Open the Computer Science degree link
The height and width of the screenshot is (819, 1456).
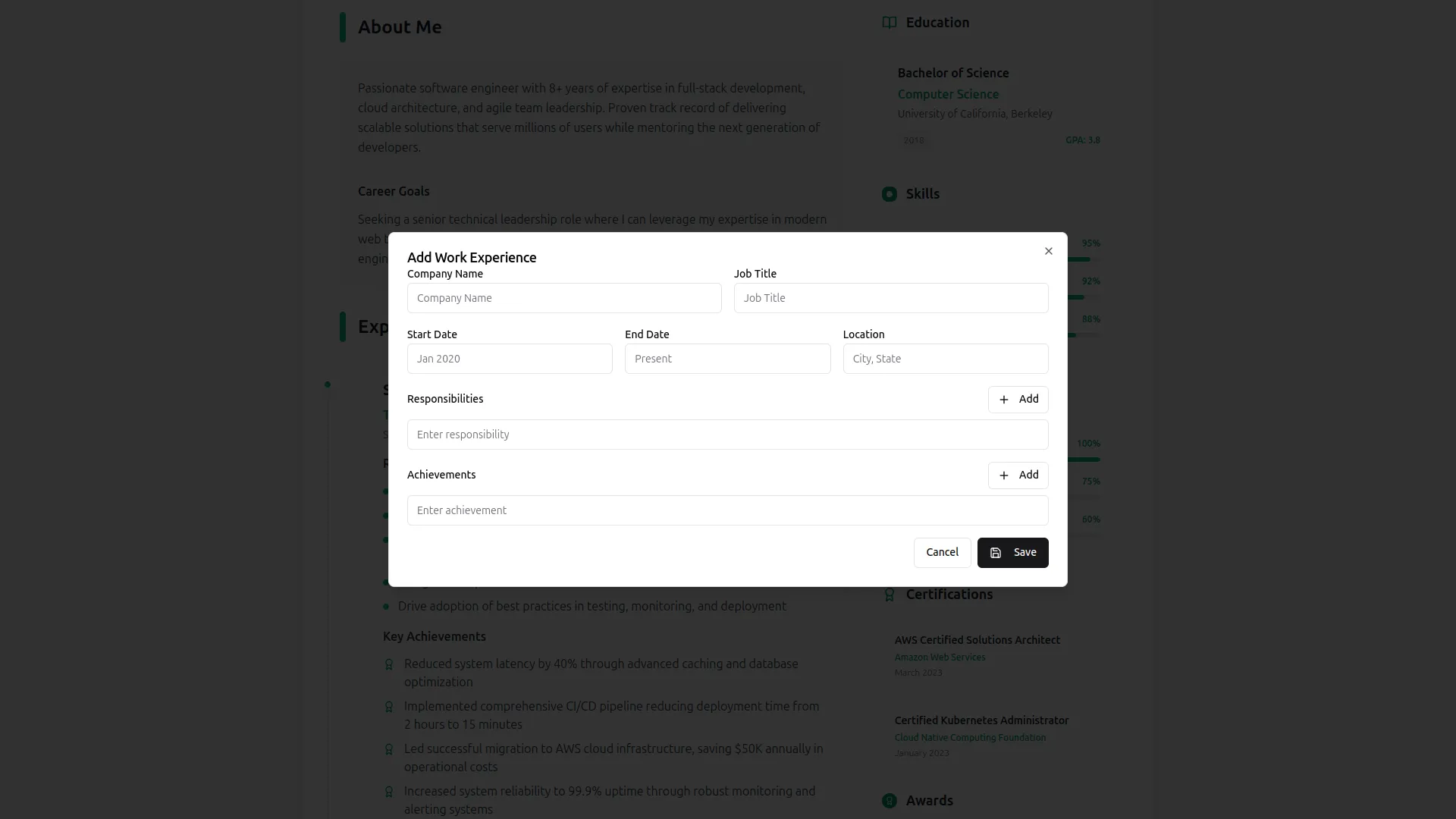click(948, 94)
